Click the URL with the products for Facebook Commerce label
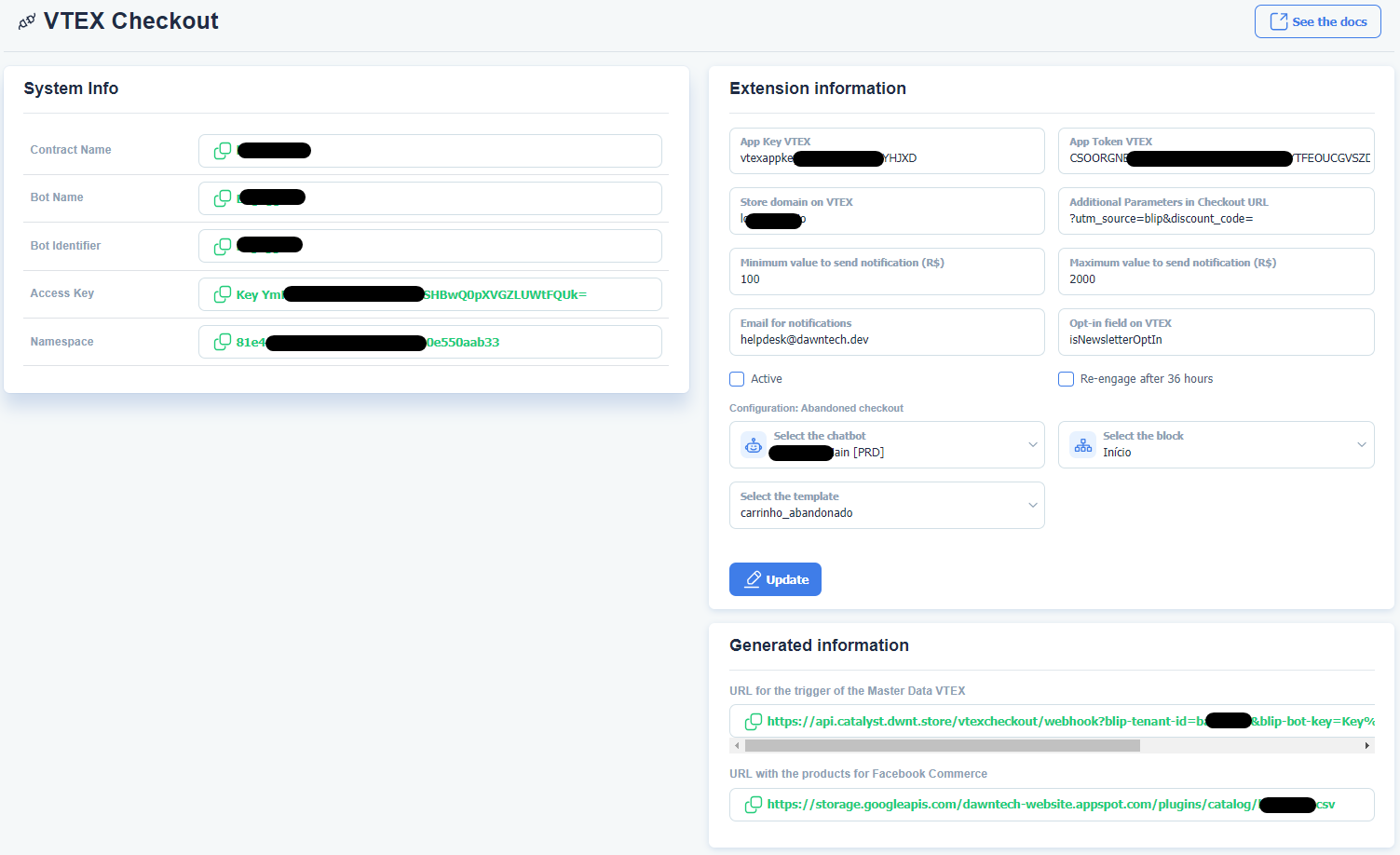1400x855 pixels. (858, 774)
